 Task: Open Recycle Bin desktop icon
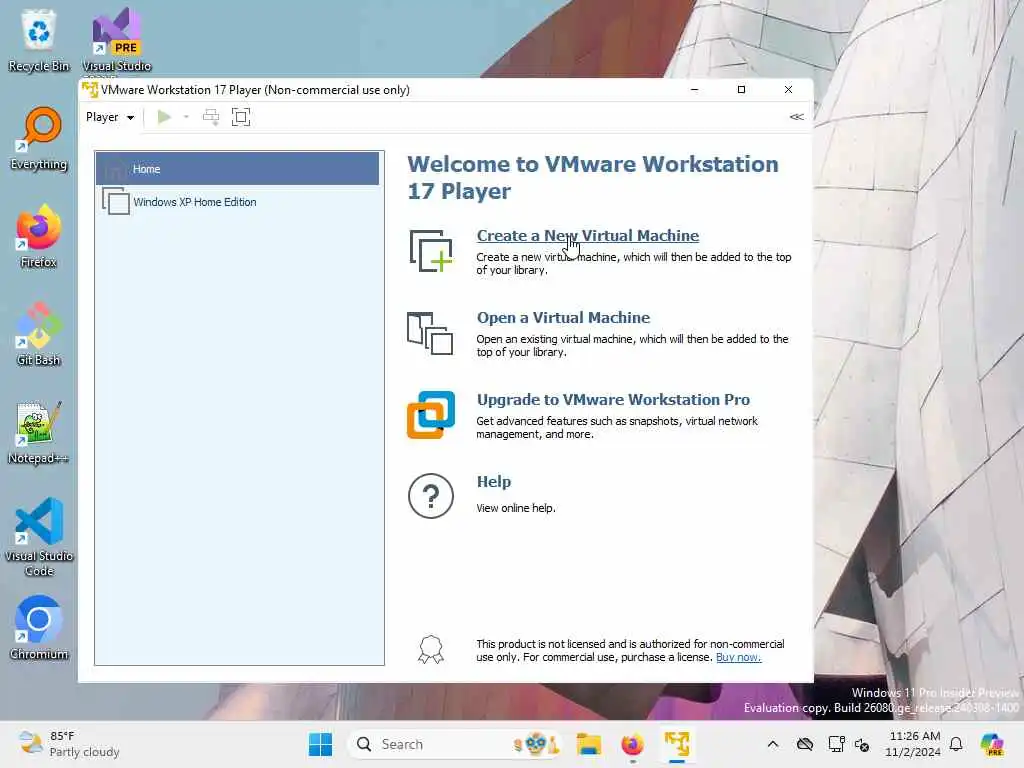(x=39, y=40)
